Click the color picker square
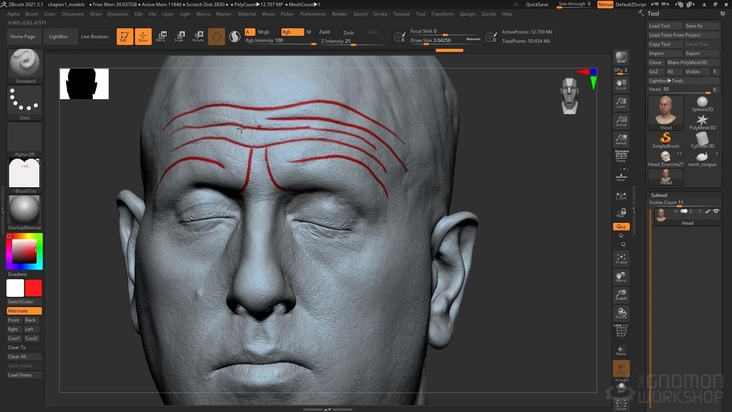 24,252
